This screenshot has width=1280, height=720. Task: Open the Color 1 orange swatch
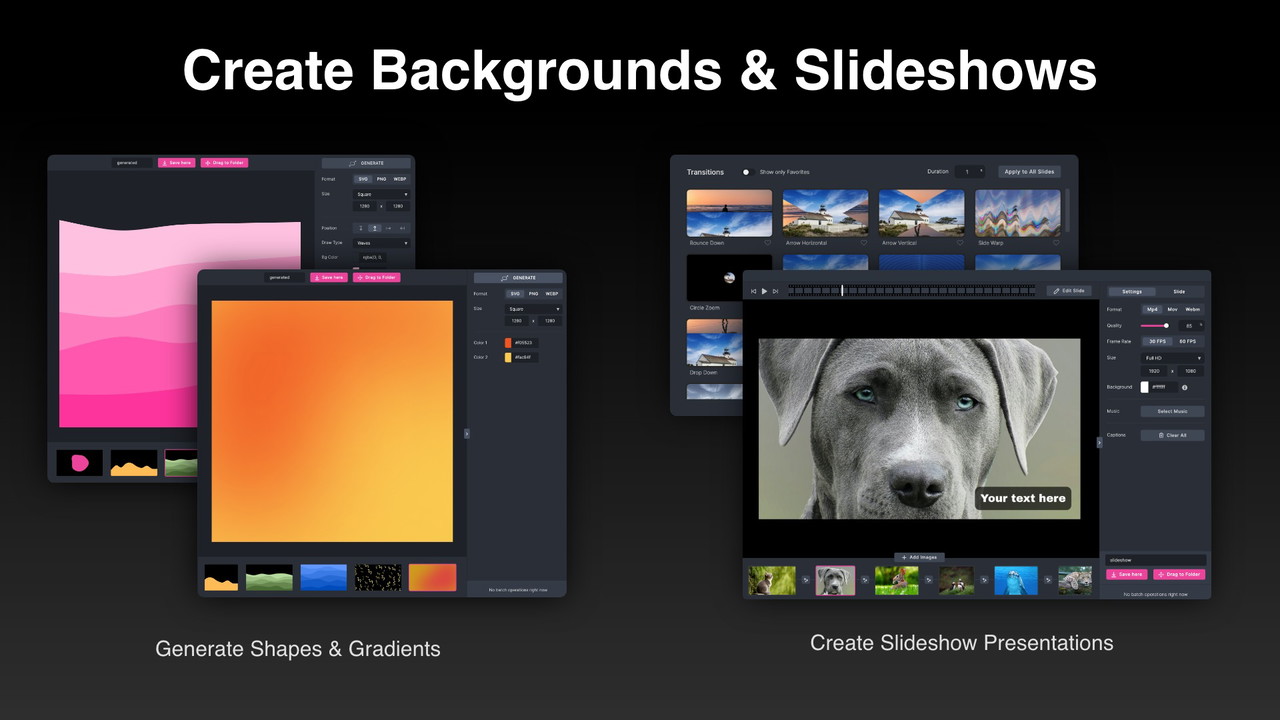508,343
